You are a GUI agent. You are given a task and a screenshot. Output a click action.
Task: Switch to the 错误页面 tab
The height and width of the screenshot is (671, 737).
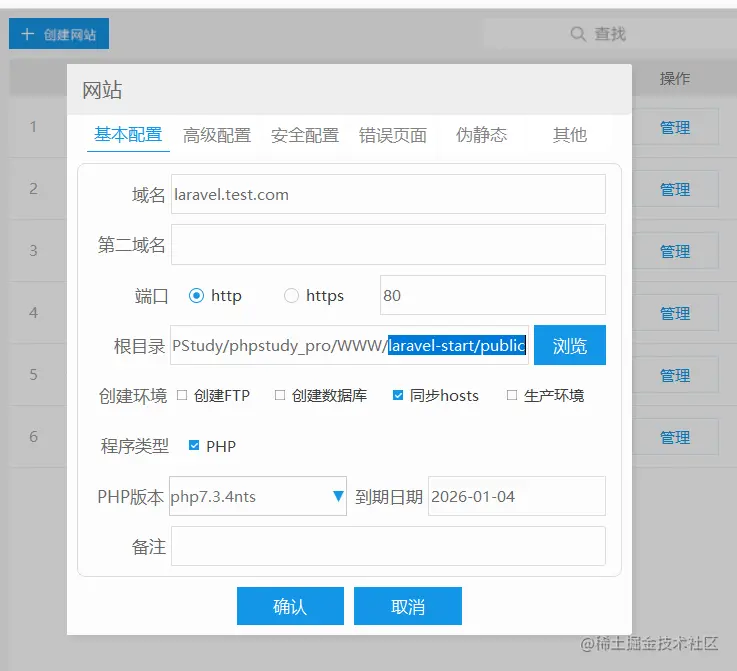(x=393, y=135)
